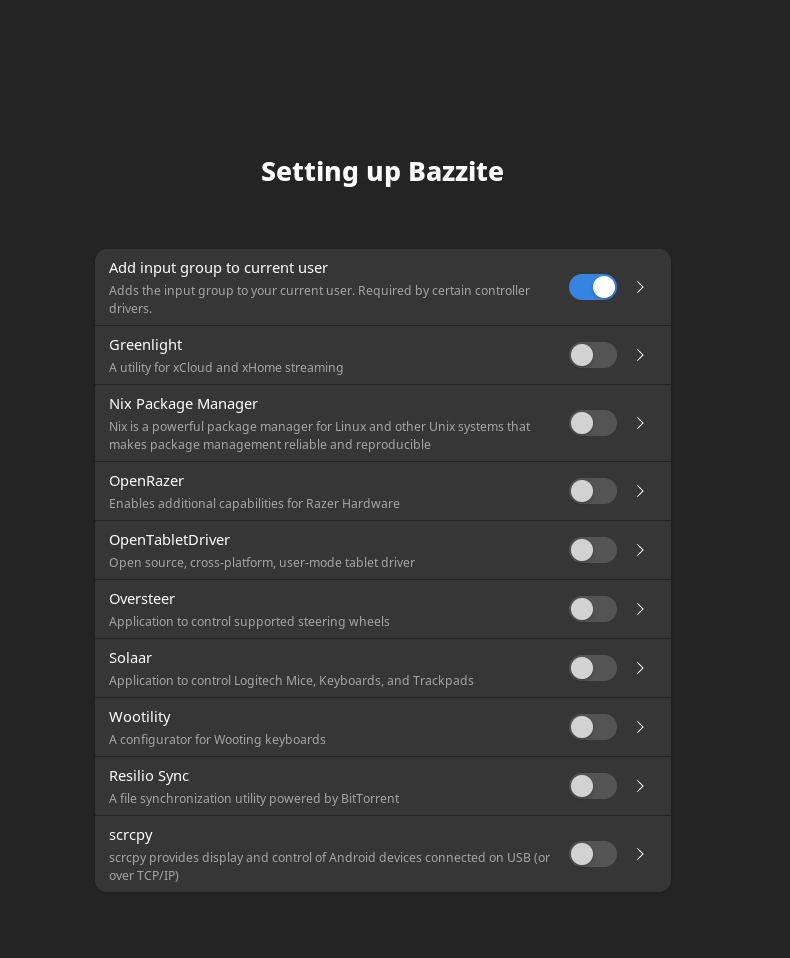
Task: Expand the Solaar row arrow
Action: pos(641,668)
